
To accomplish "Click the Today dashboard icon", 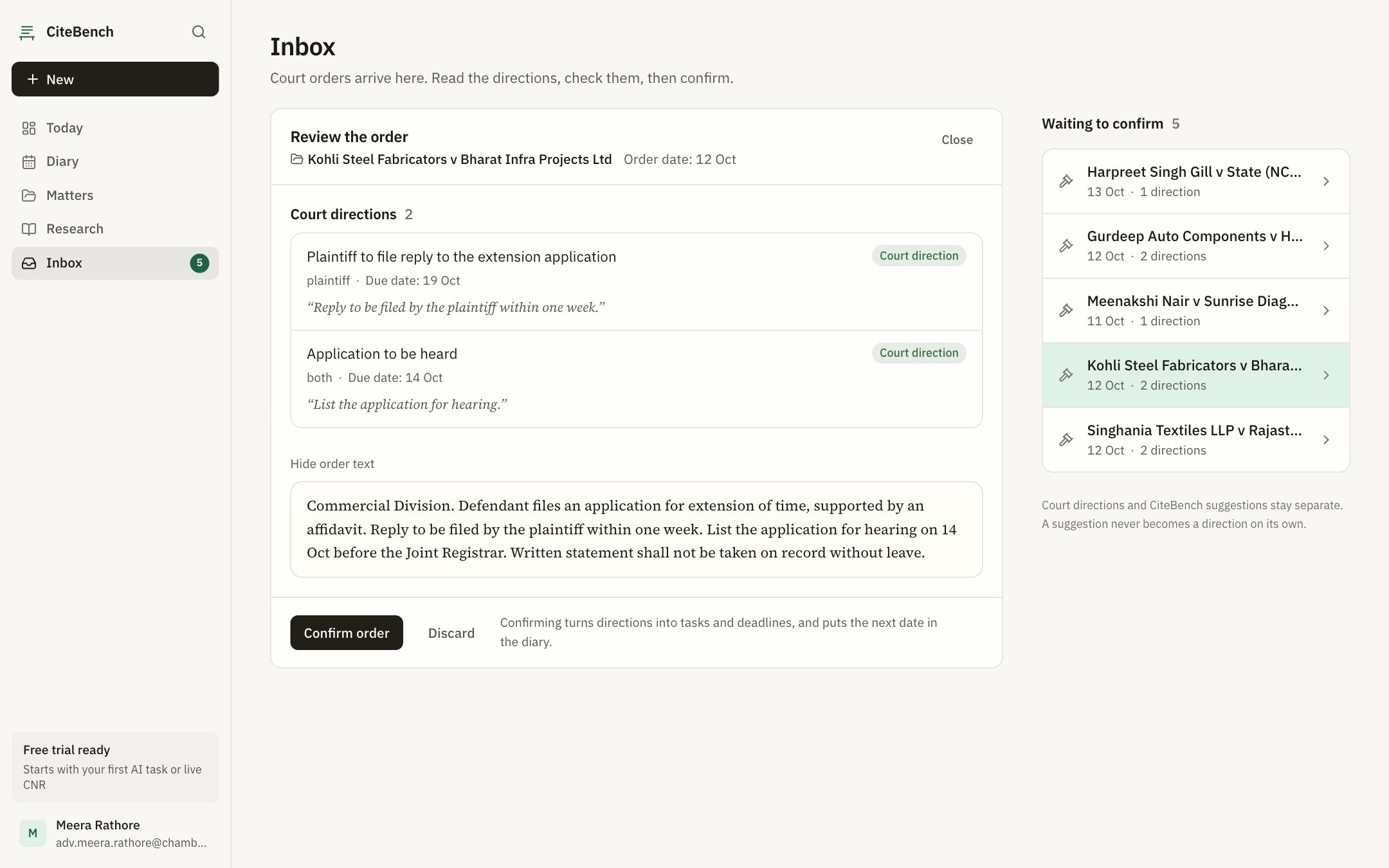I will pos(29,128).
